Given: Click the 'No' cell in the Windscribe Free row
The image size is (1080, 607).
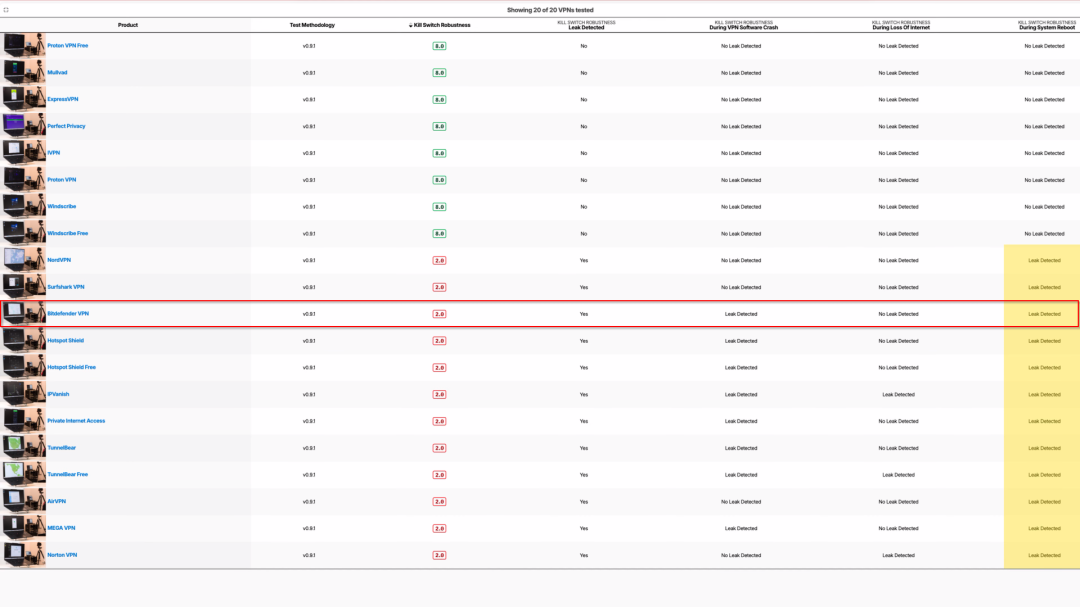Looking at the screenshot, I should click(584, 234).
